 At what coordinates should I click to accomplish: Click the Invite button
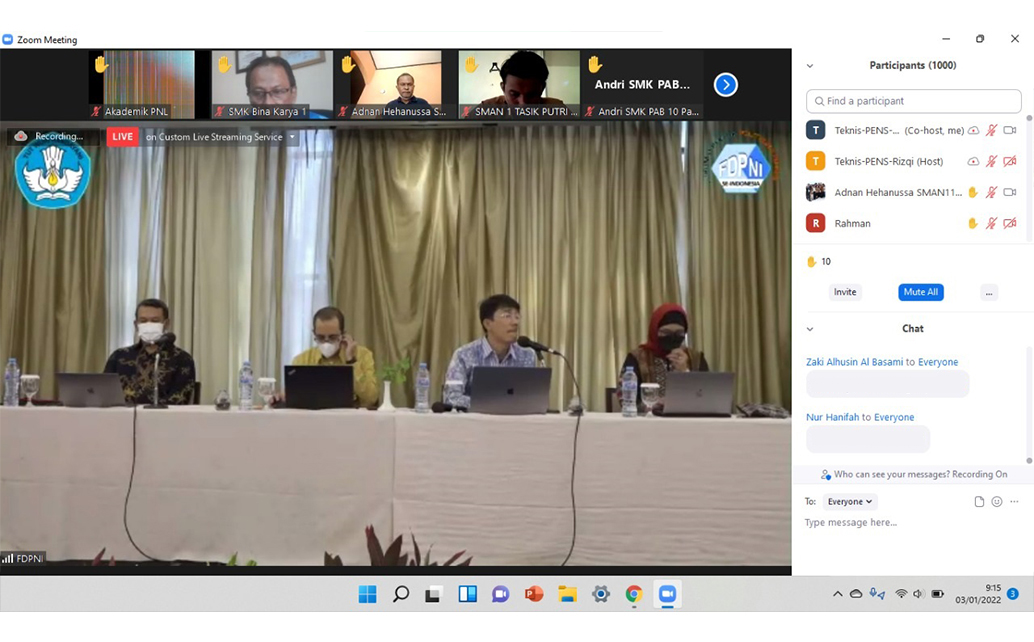(x=845, y=292)
